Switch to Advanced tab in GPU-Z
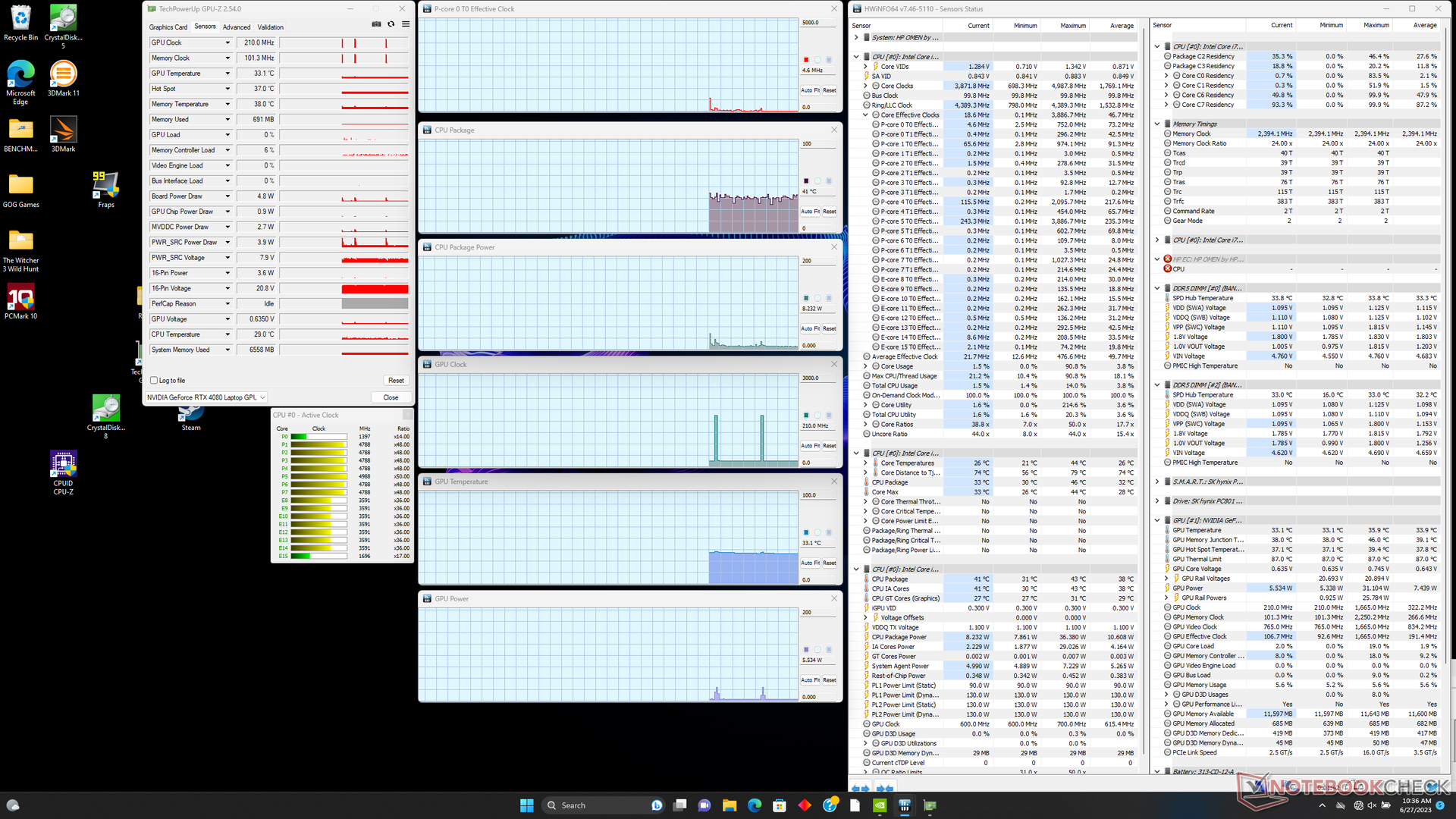 coord(237,27)
